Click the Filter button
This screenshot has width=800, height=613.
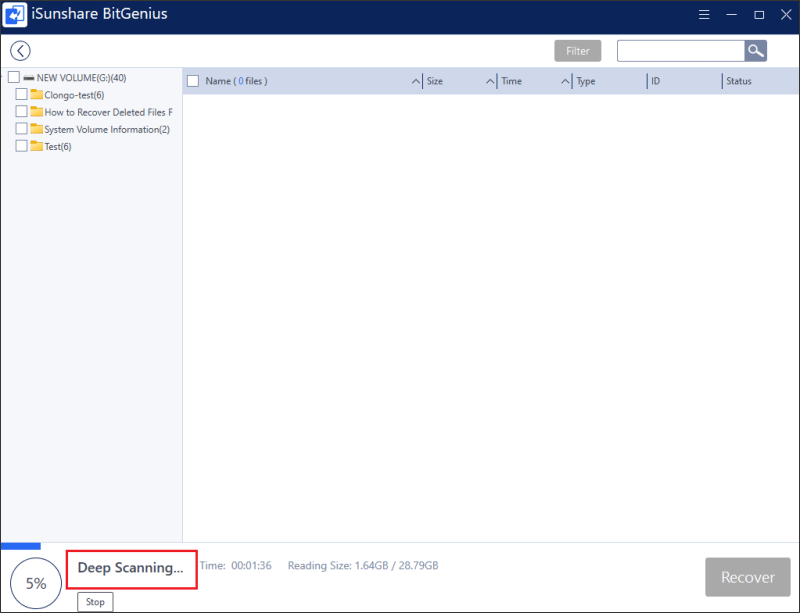click(578, 51)
